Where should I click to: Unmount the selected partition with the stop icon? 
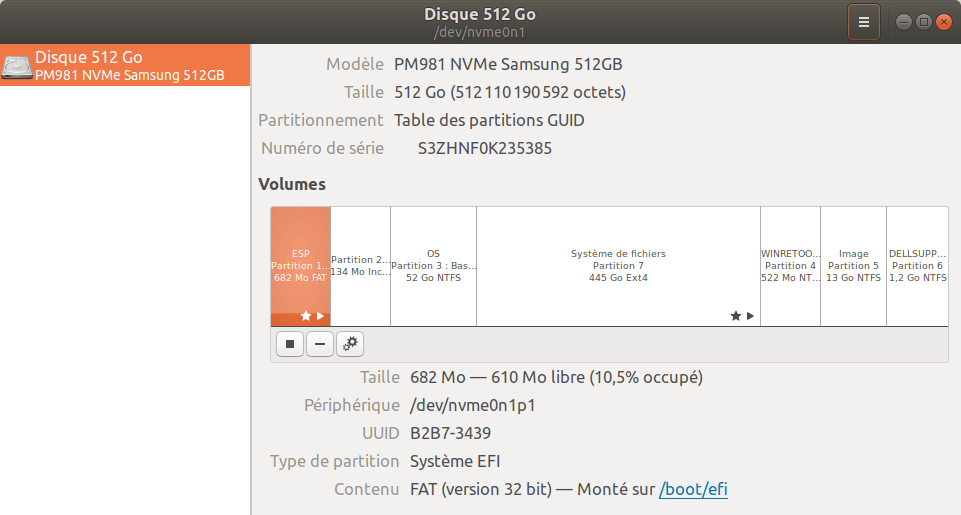coord(290,344)
